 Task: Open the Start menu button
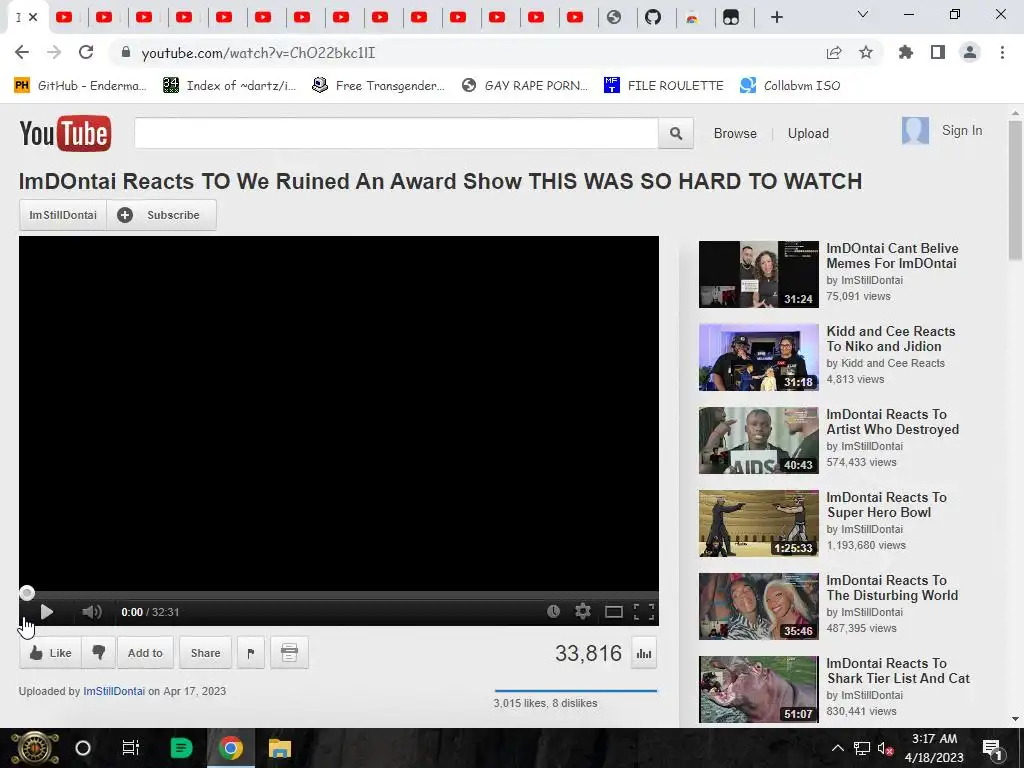click(x=34, y=748)
